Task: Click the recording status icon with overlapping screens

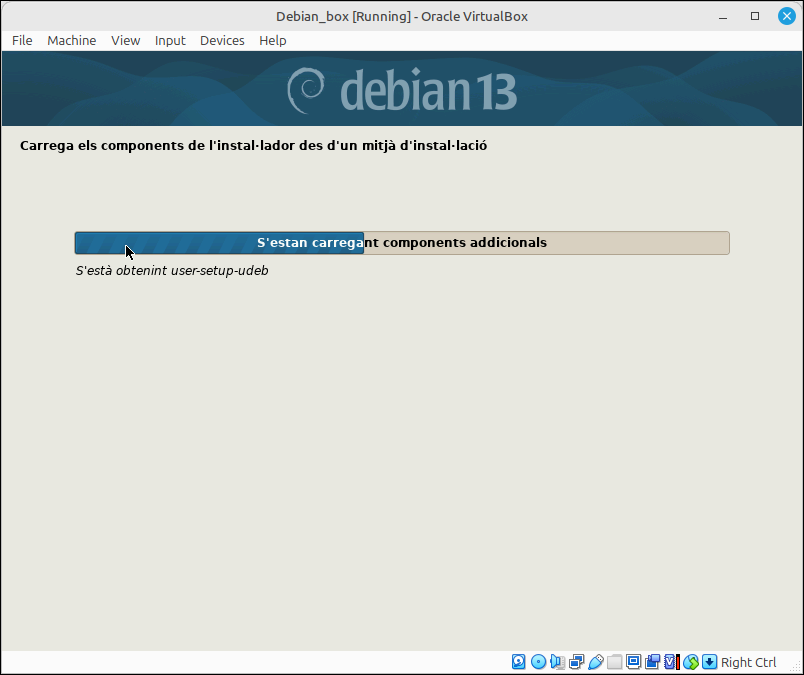Action: tap(652, 662)
